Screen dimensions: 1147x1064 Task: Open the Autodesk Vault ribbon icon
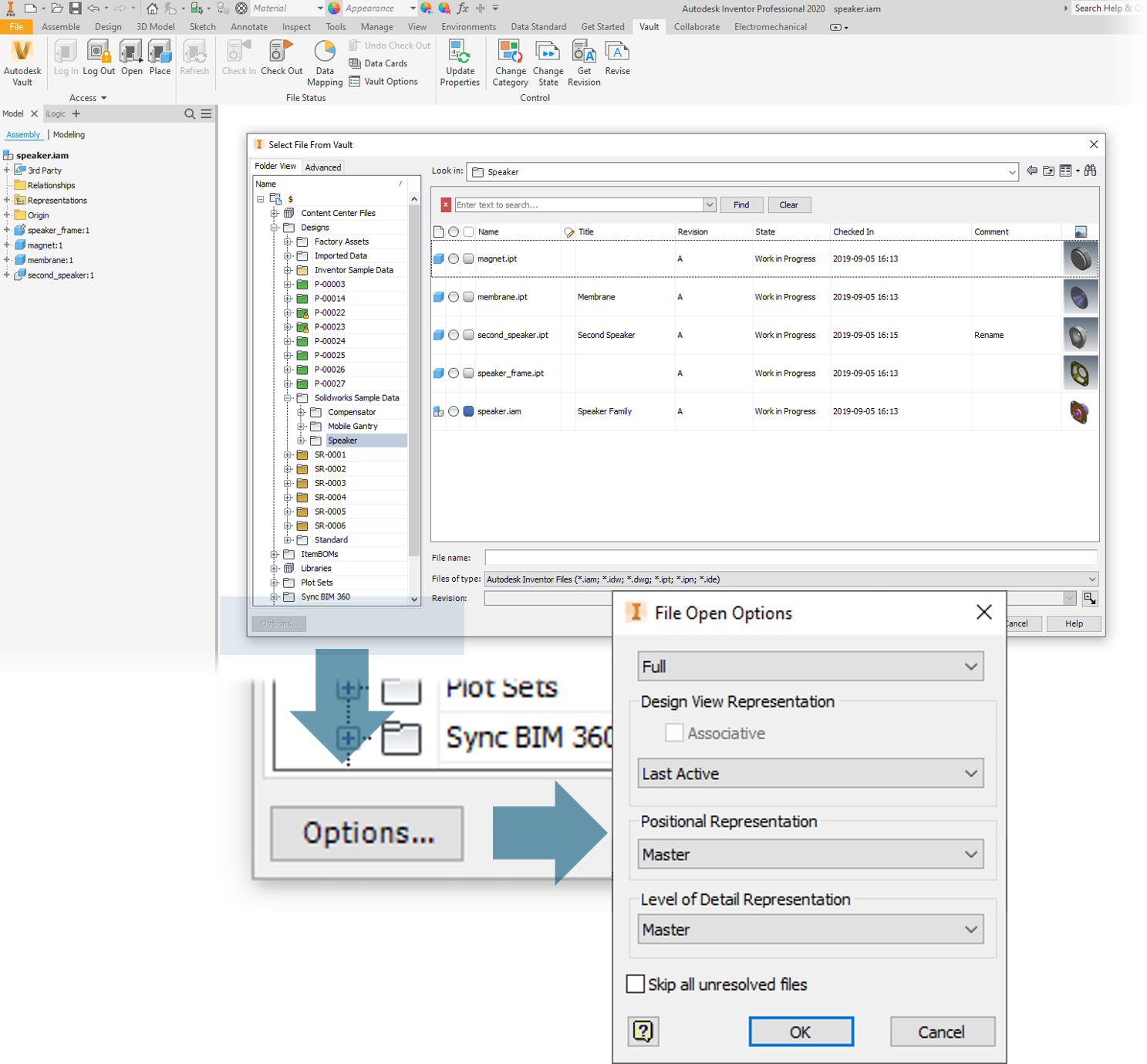(22, 62)
